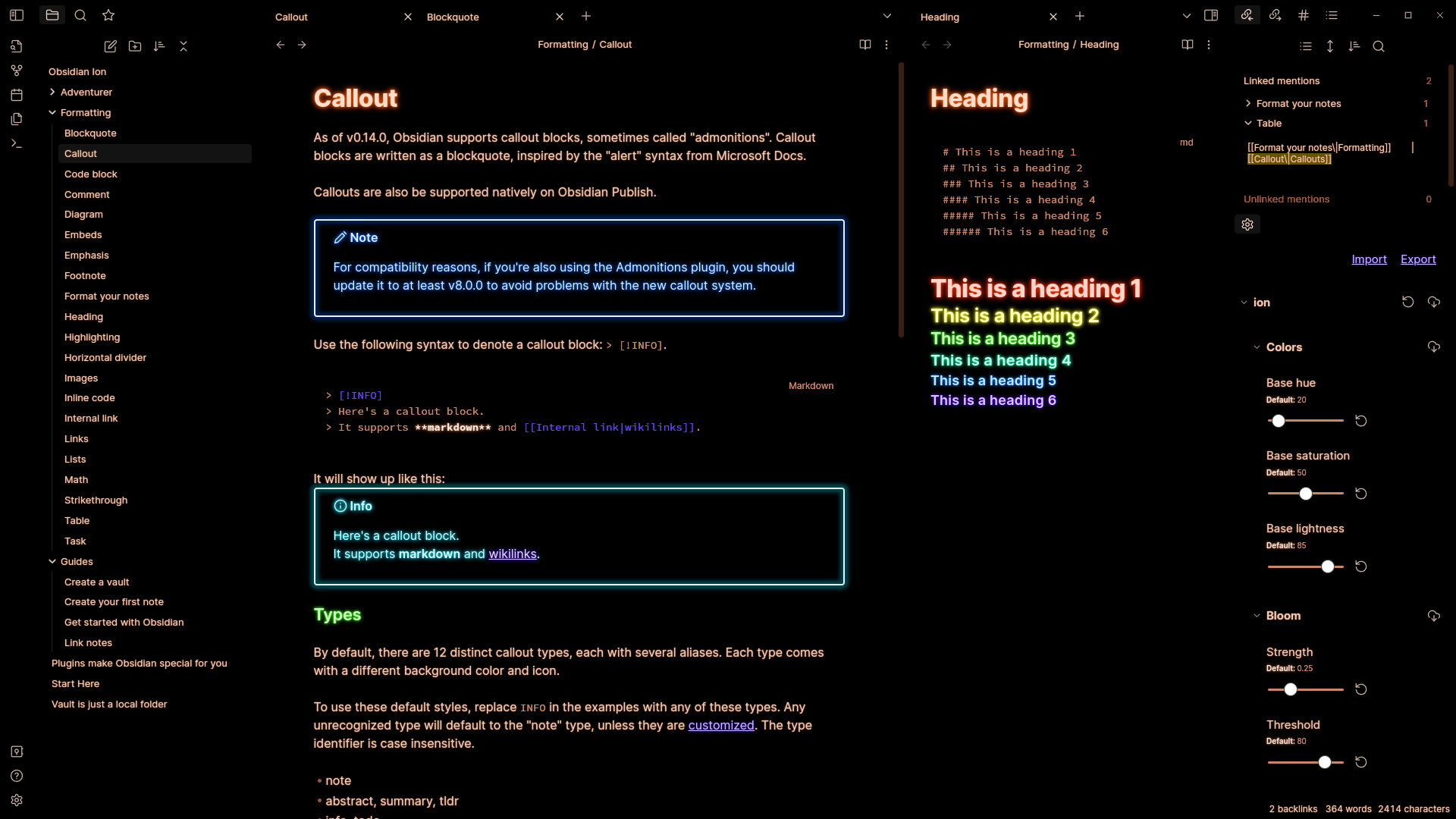The image size is (1456, 819).
Task: Open more options menu for Callout note
Action: tap(886, 45)
